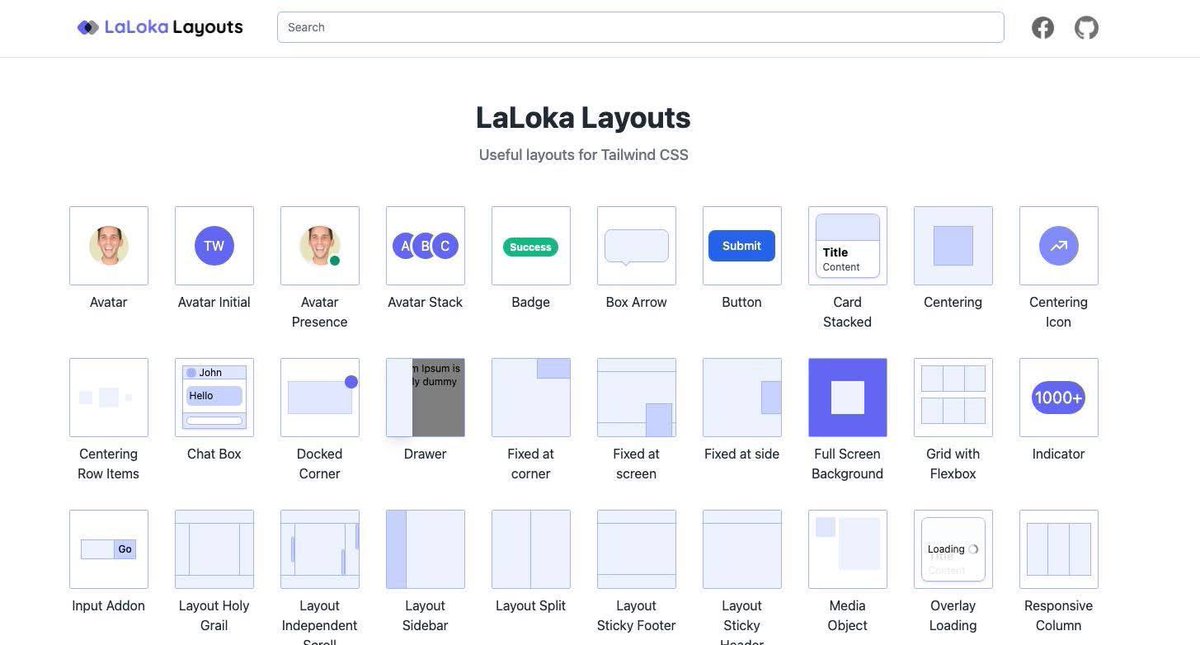Open the Layout Holy Grail thumbnail
Image resolution: width=1200 pixels, height=645 pixels.
214,550
